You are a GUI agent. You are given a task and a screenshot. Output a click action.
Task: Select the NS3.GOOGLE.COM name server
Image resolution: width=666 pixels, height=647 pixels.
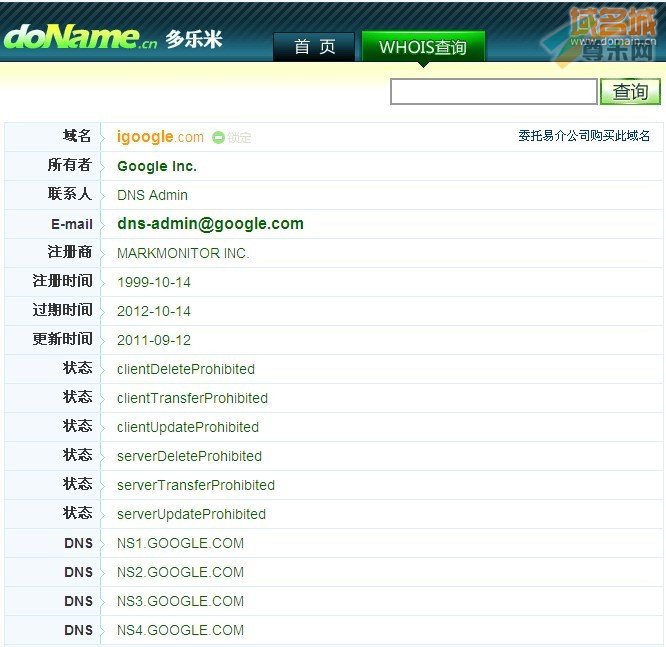point(181,601)
